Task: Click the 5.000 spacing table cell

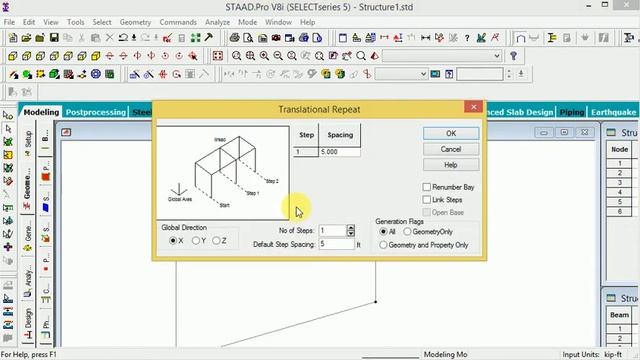Action: (x=340, y=152)
